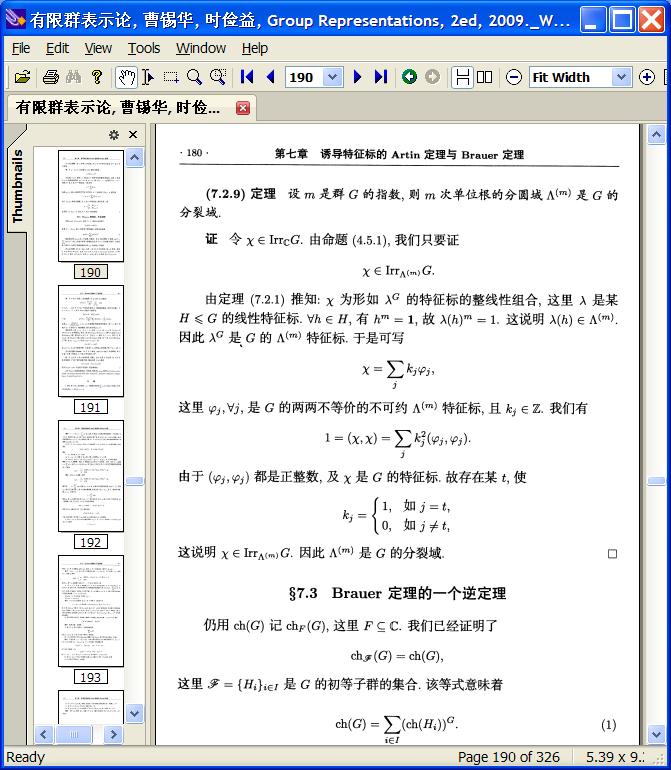Open the page number dropdown arrow
Viewport: 671px width, 770px height.
(x=333, y=77)
